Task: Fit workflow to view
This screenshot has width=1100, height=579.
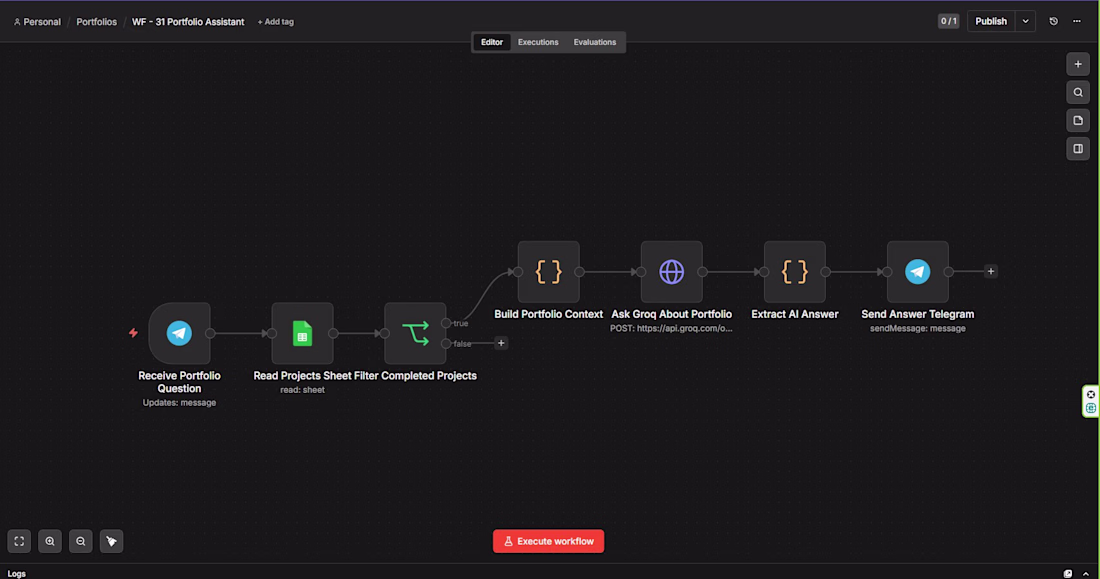Action: (x=19, y=541)
